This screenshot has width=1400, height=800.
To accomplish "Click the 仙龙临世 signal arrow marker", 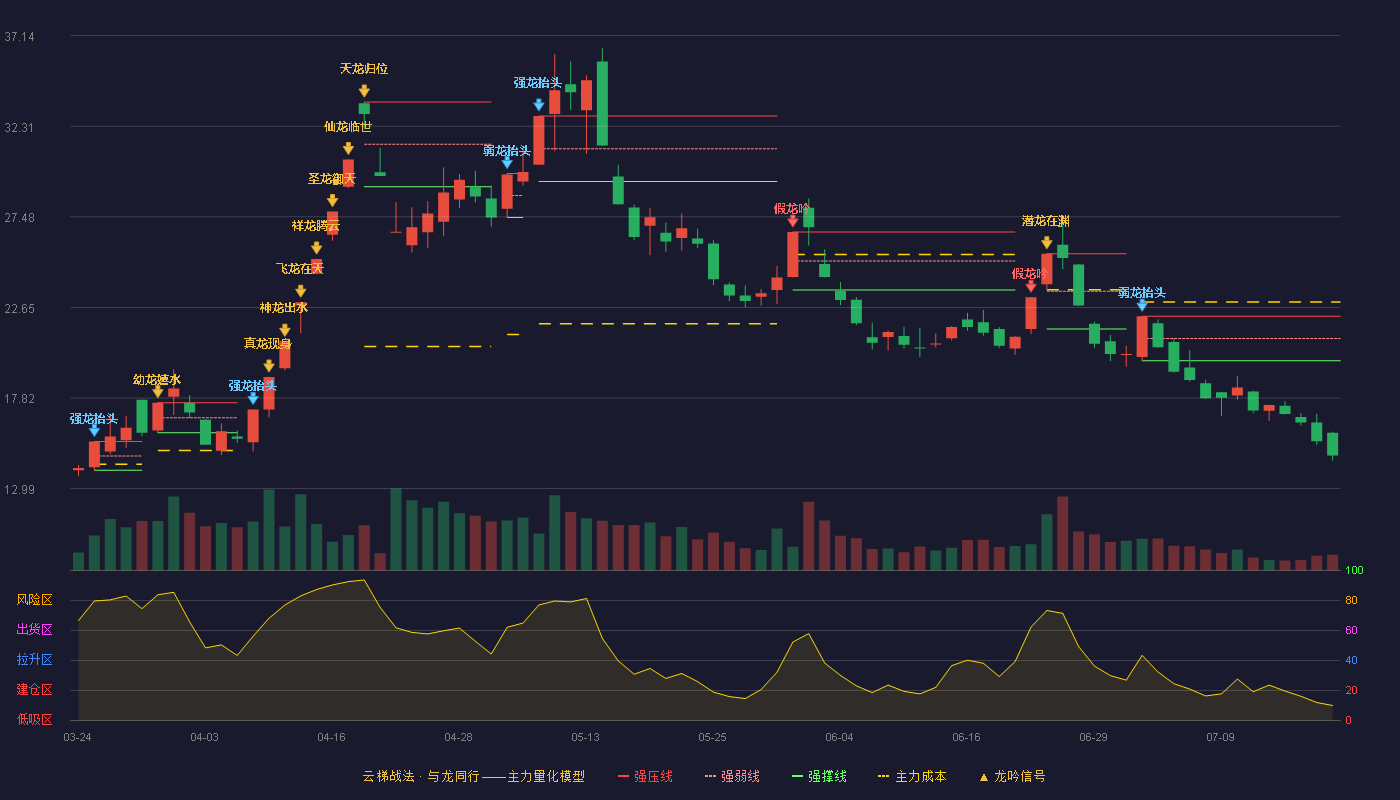I will coord(348,148).
